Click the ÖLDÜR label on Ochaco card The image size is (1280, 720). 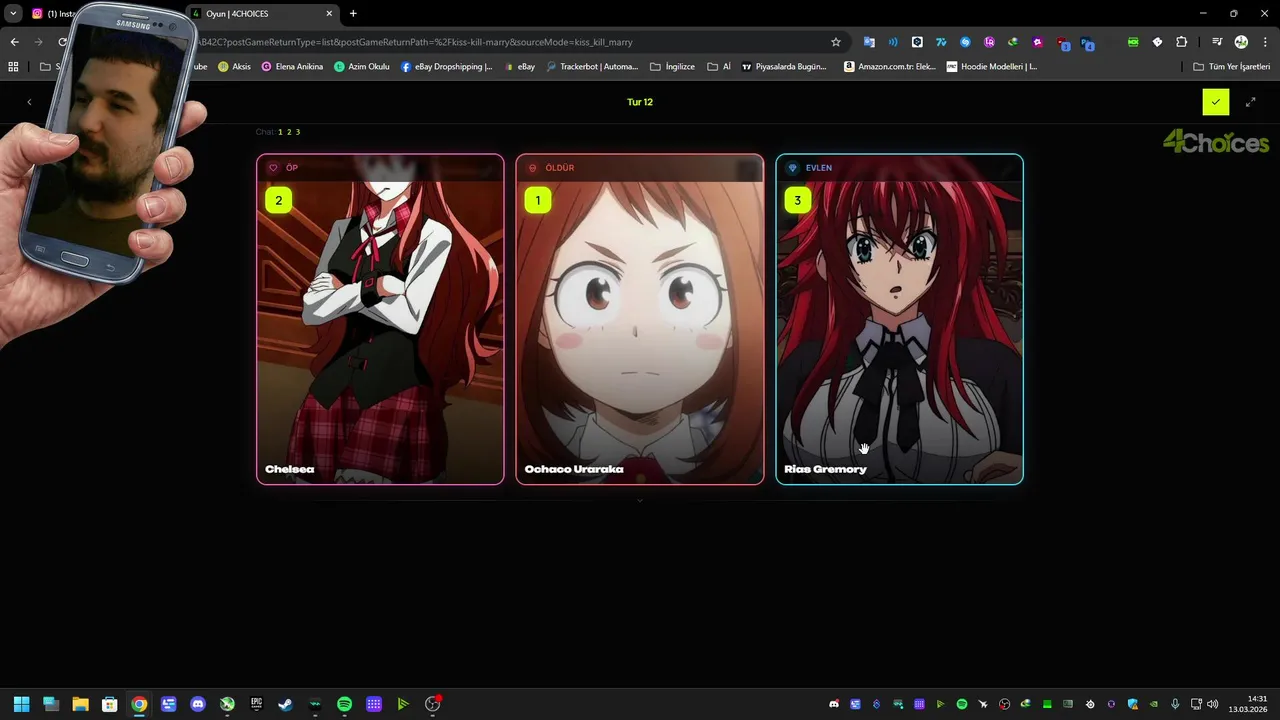tap(551, 168)
